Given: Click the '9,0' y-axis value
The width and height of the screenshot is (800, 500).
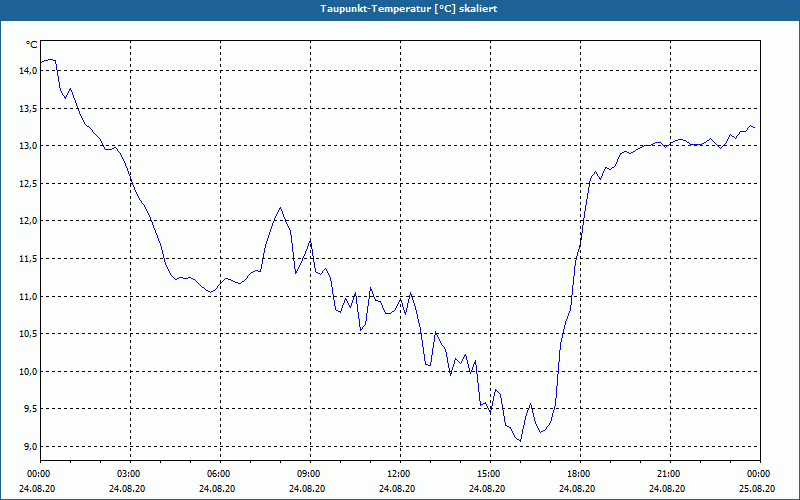Looking at the screenshot, I should pyautogui.click(x=30, y=446).
